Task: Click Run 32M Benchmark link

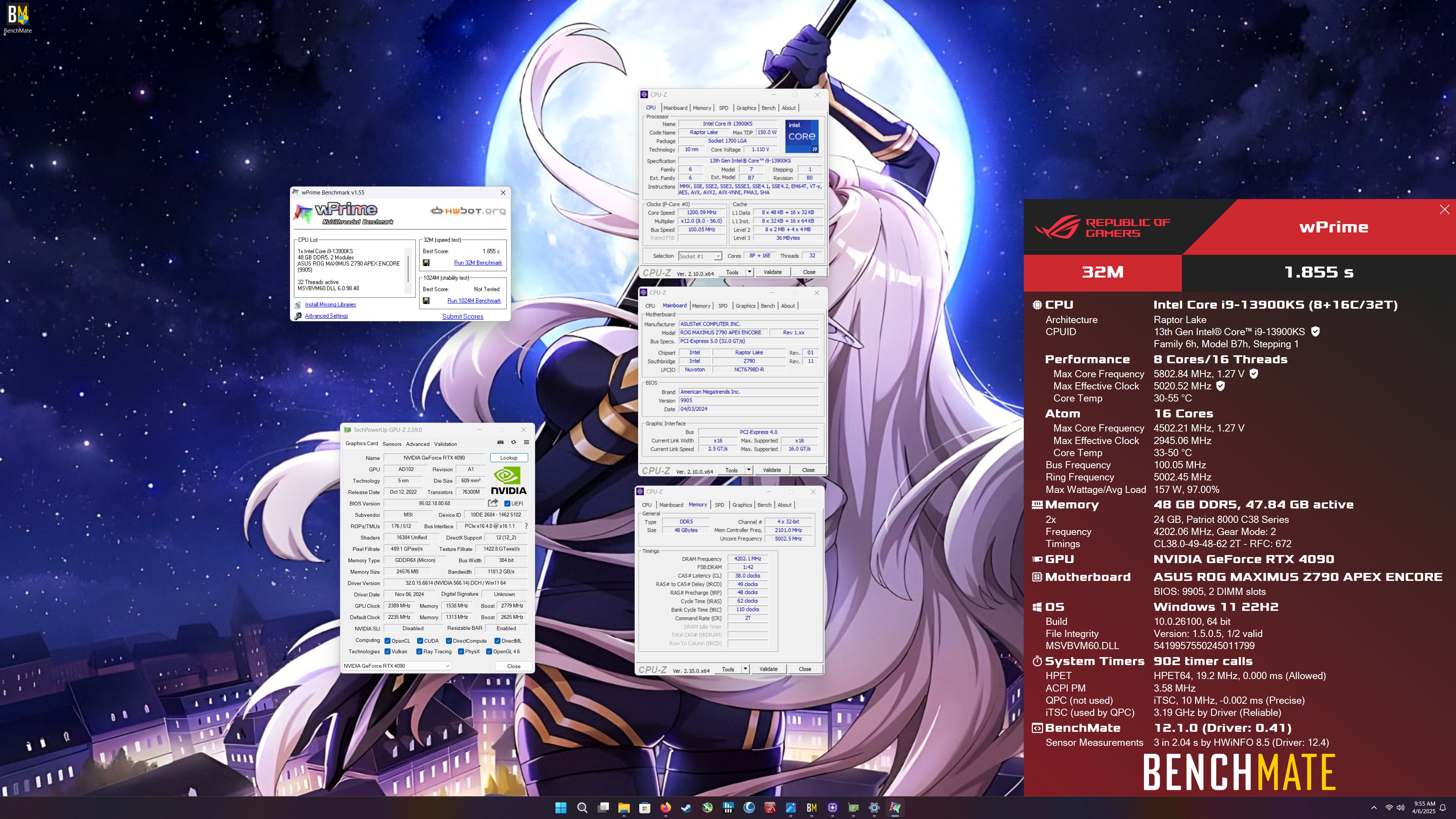Action: point(478,263)
